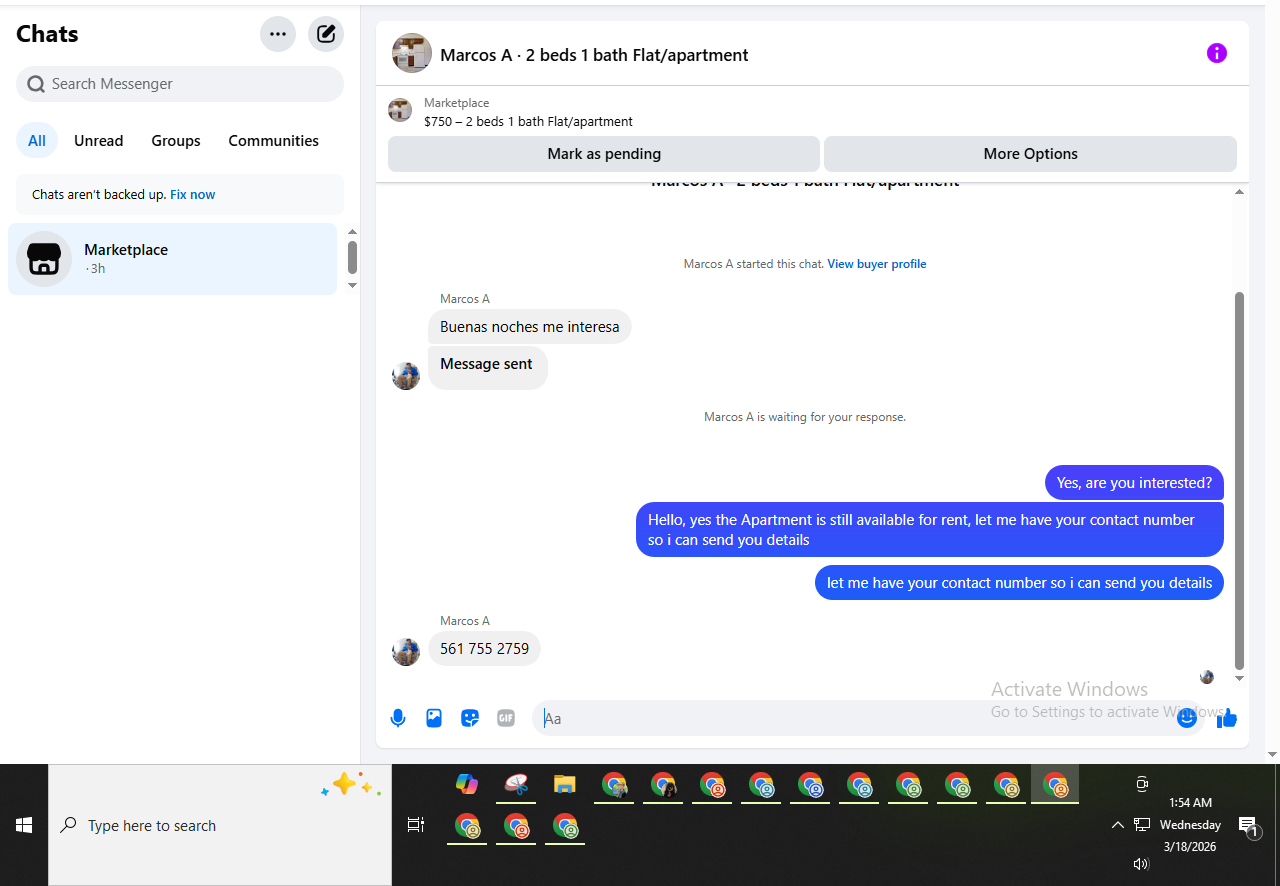Click the network icon in system tray

point(1142,825)
